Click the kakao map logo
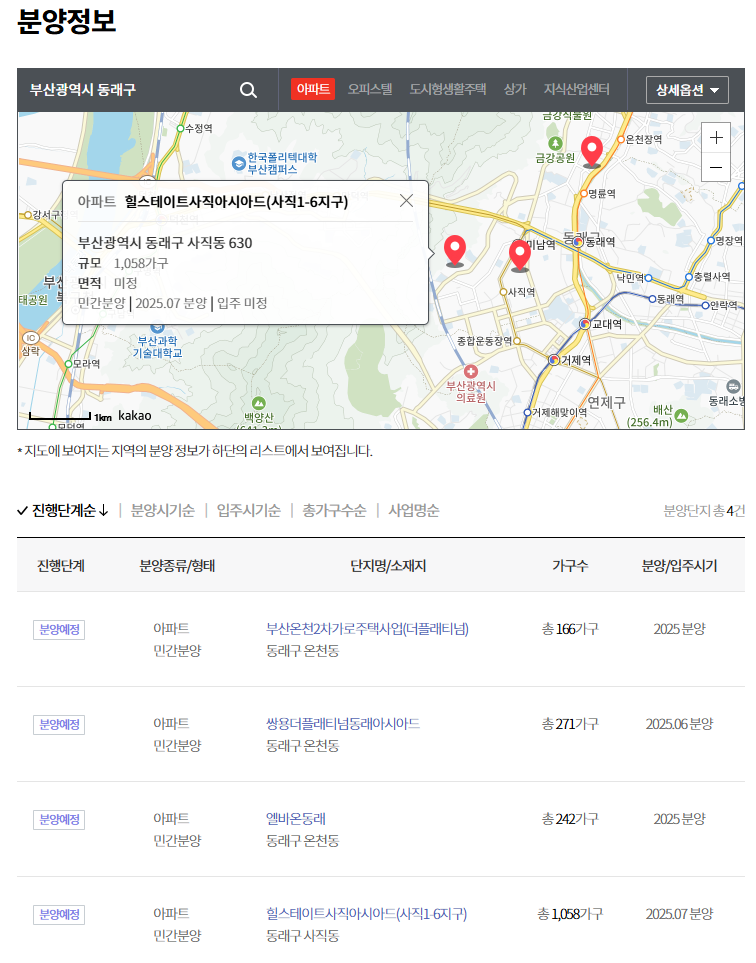 pos(134,416)
